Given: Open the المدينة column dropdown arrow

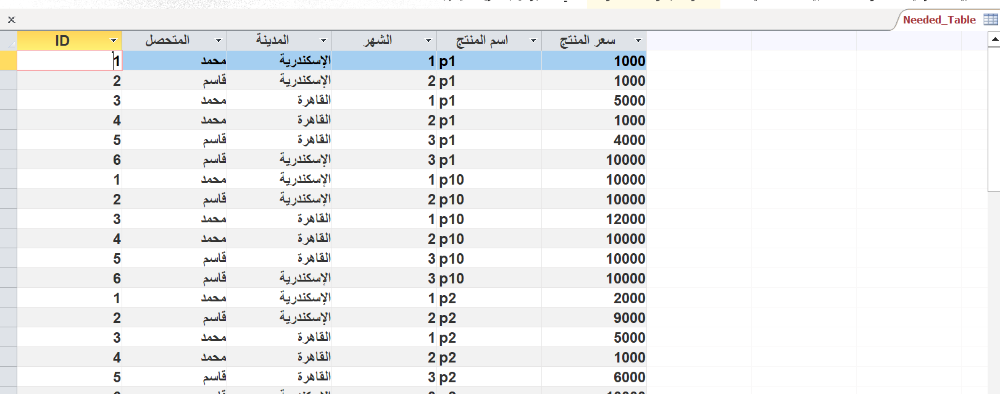Looking at the screenshot, I should [x=323, y=41].
